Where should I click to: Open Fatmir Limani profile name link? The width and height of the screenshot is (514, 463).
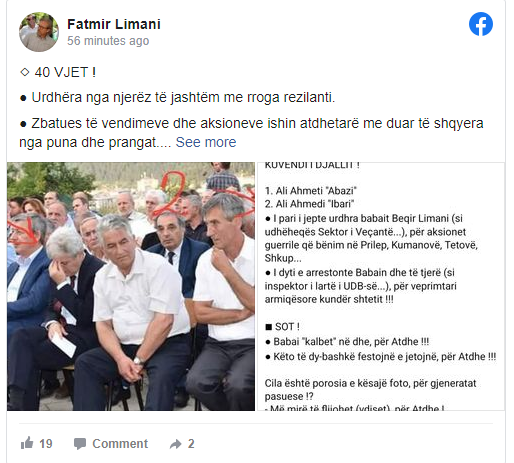coord(114,24)
